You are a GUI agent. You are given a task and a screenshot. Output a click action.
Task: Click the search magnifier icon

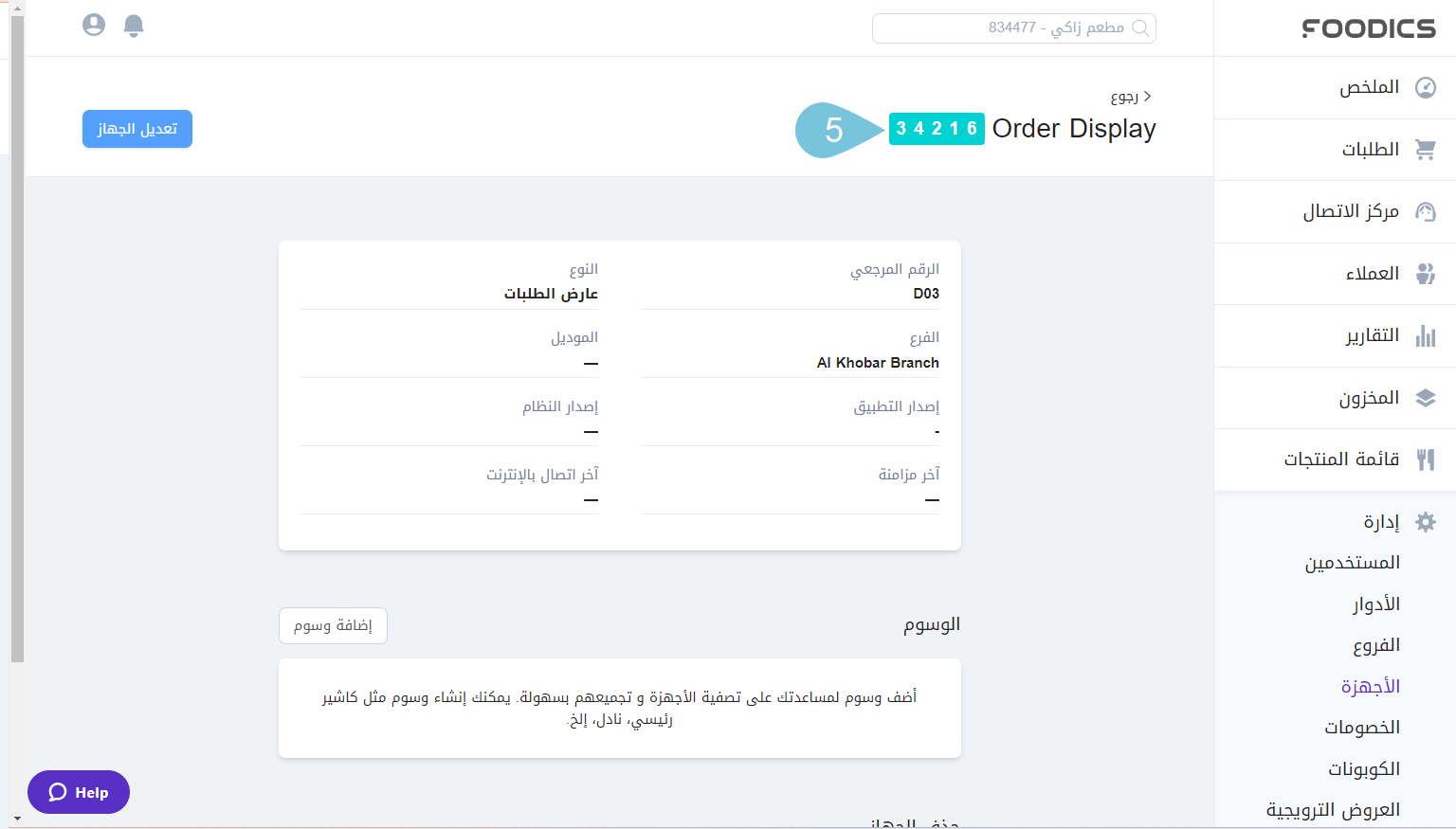pyautogui.click(x=1141, y=28)
